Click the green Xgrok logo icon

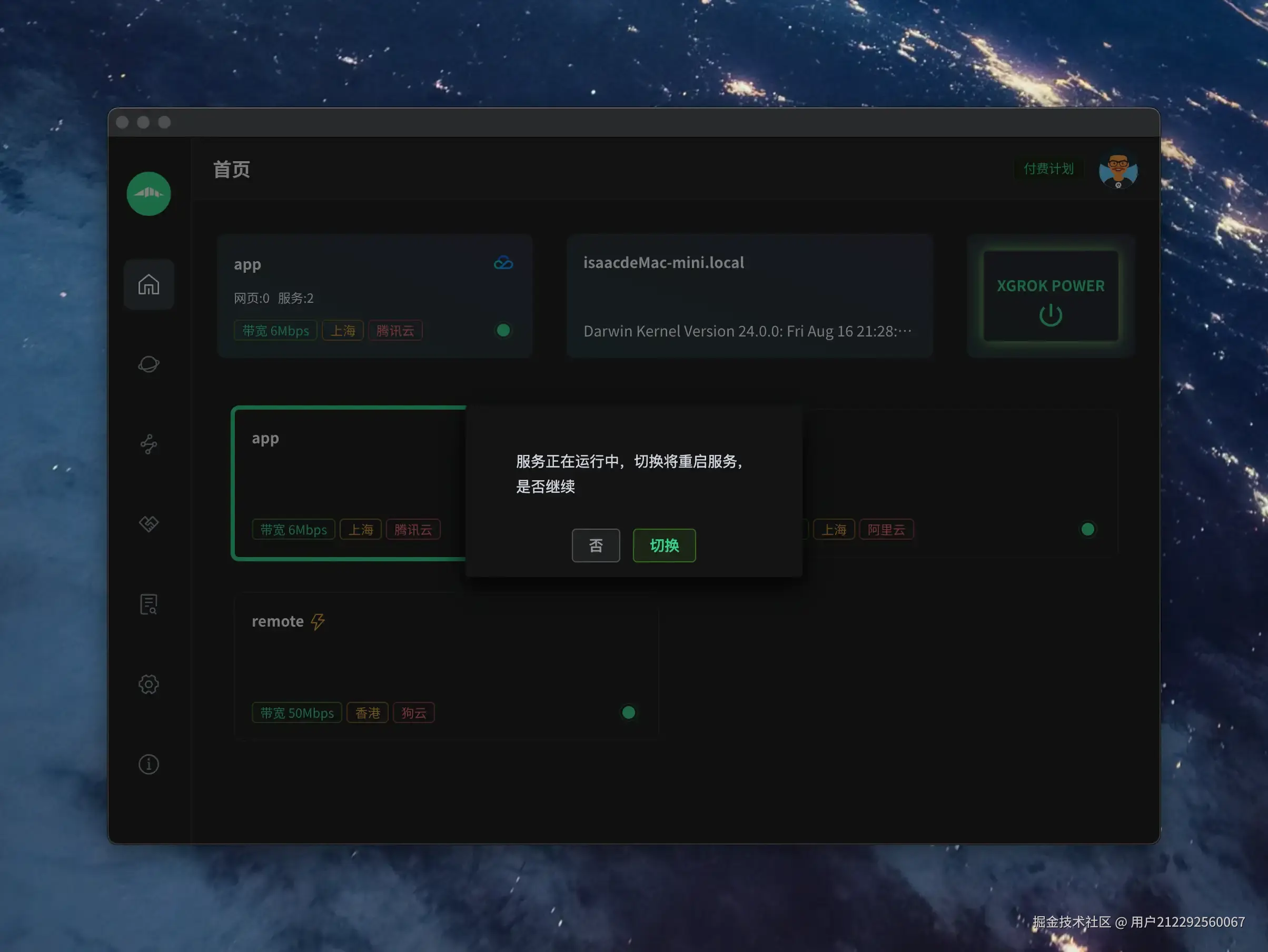(148, 194)
